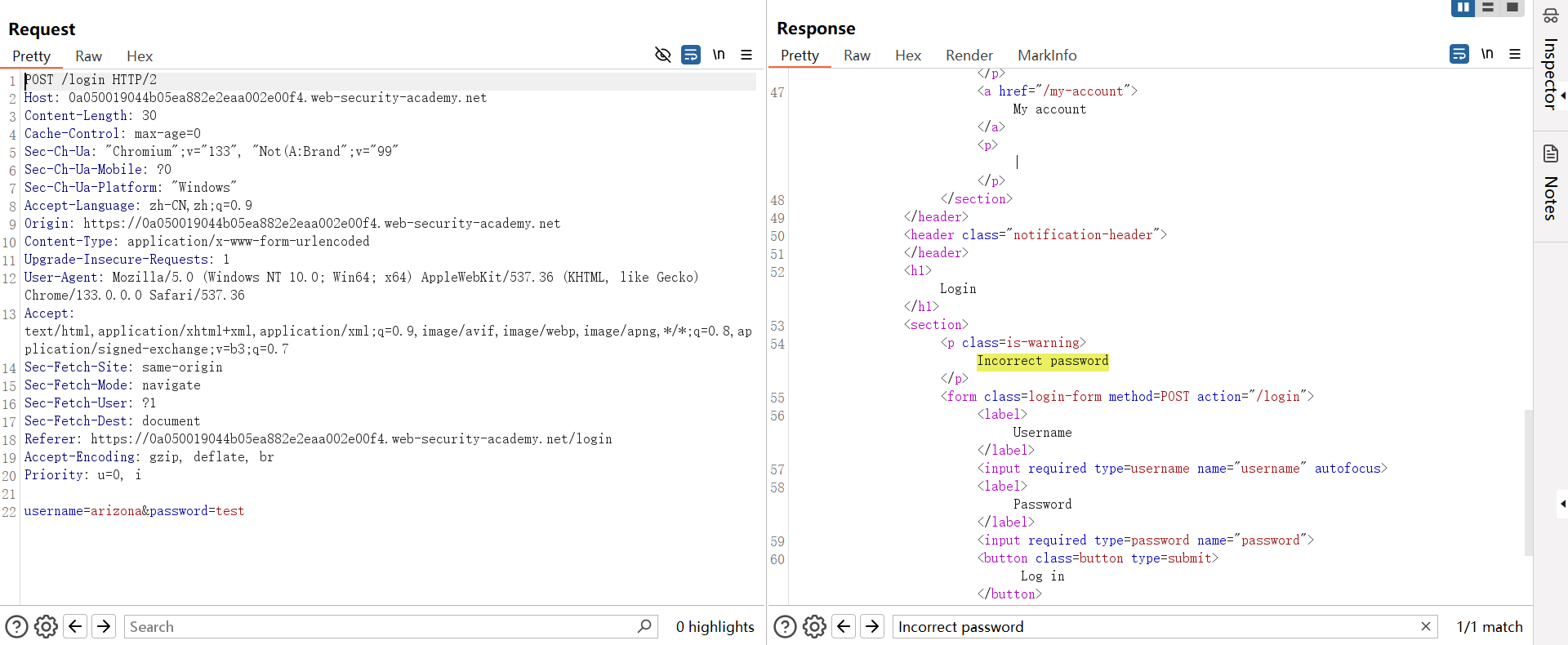Toggle the \n newline display in Request
The image size is (1568, 645).
(719, 55)
